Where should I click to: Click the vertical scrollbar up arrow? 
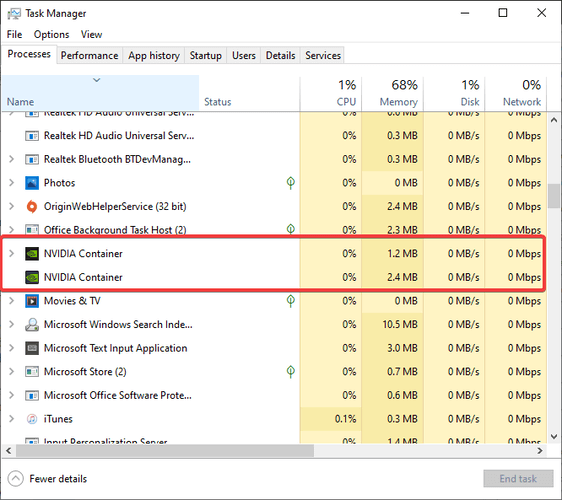(x=554, y=120)
